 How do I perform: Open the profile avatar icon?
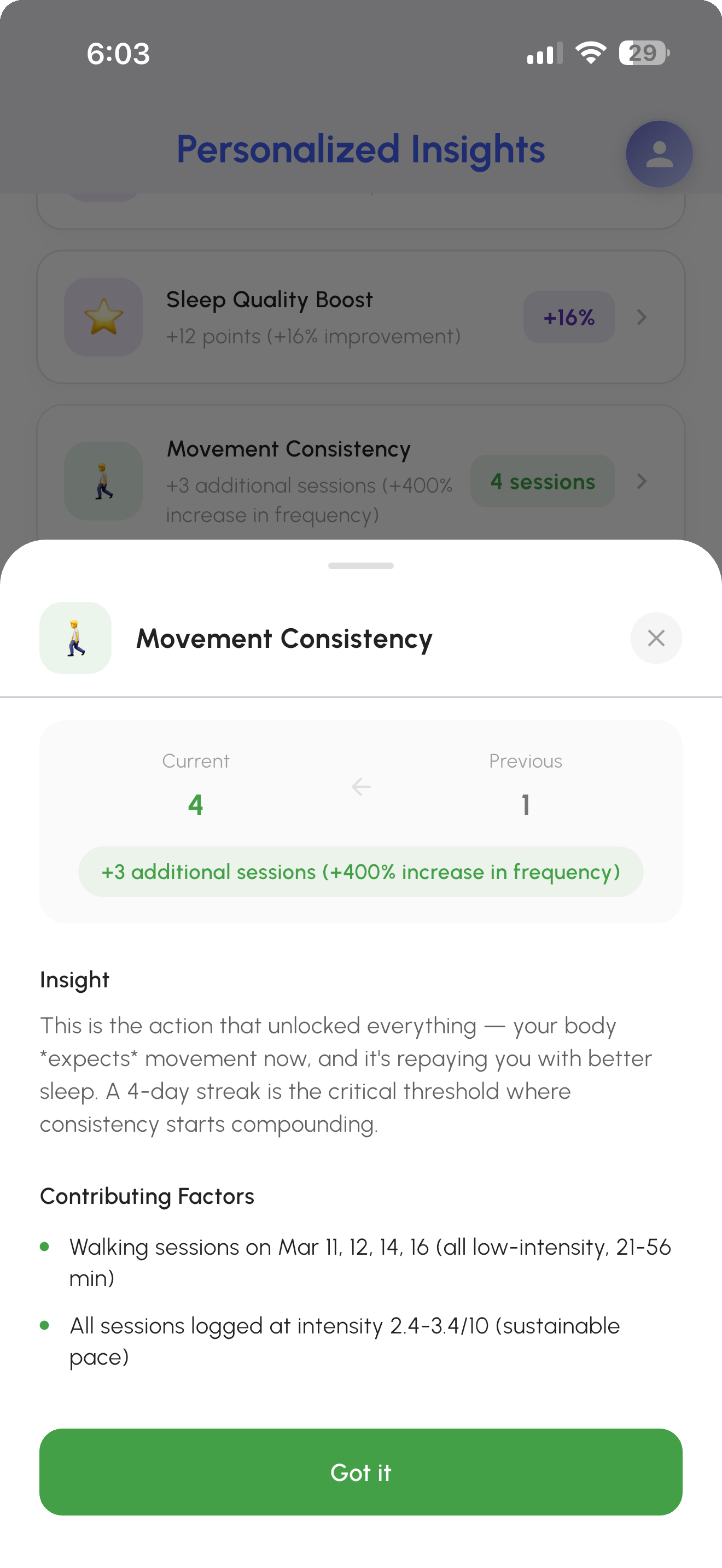[x=659, y=154]
